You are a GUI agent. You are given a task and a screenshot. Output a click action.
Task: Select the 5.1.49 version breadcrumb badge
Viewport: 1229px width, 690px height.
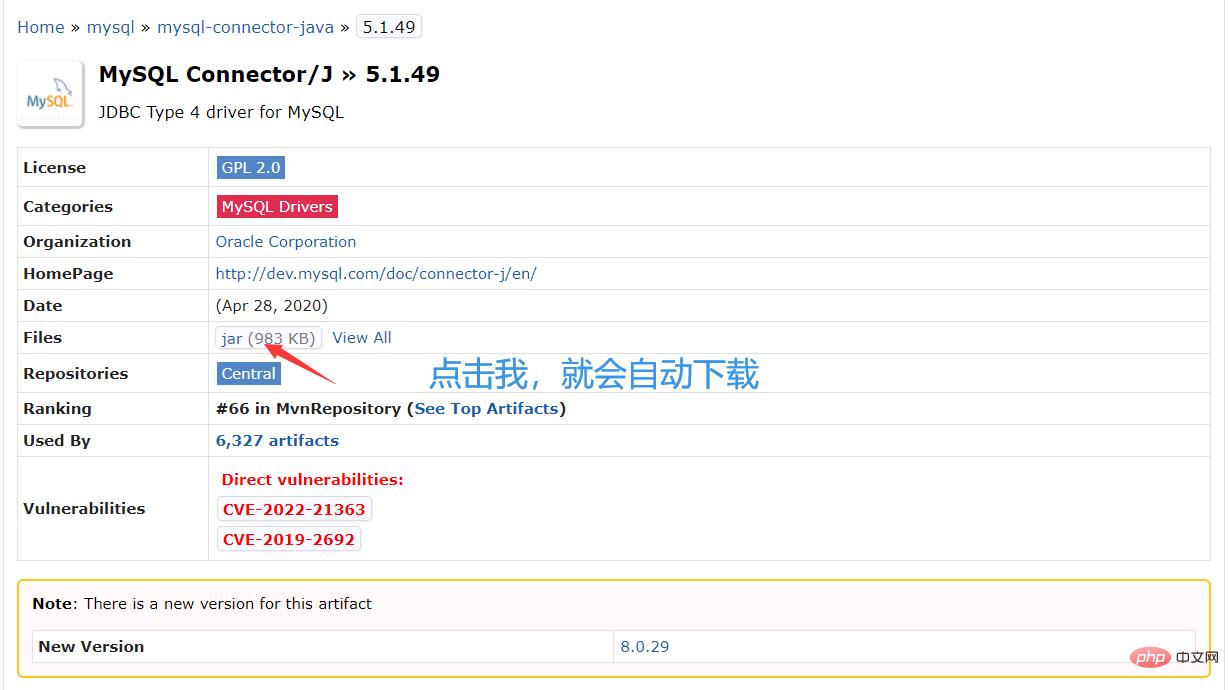pyautogui.click(x=389, y=27)
